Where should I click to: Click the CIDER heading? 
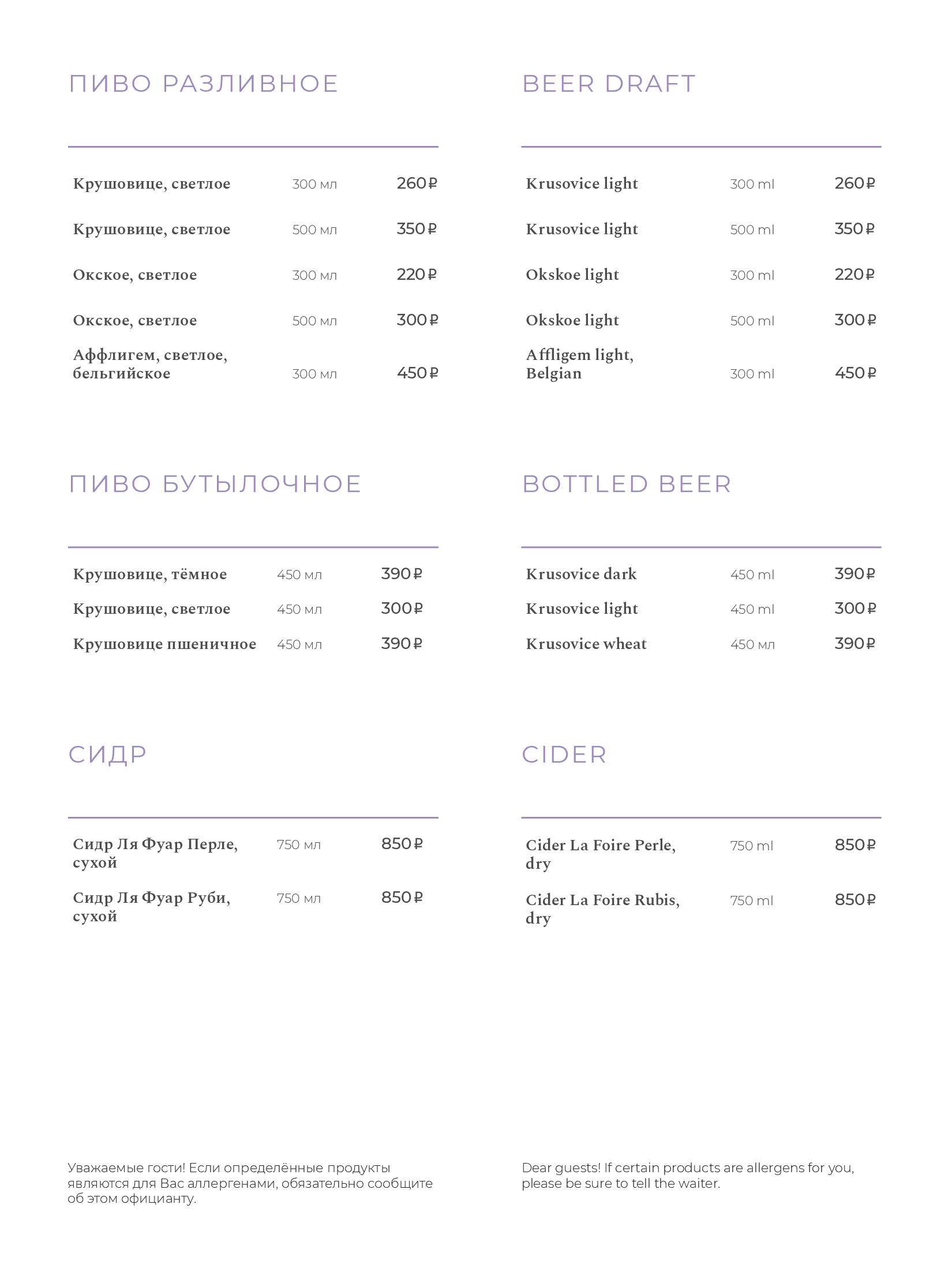tap(564, 755)
